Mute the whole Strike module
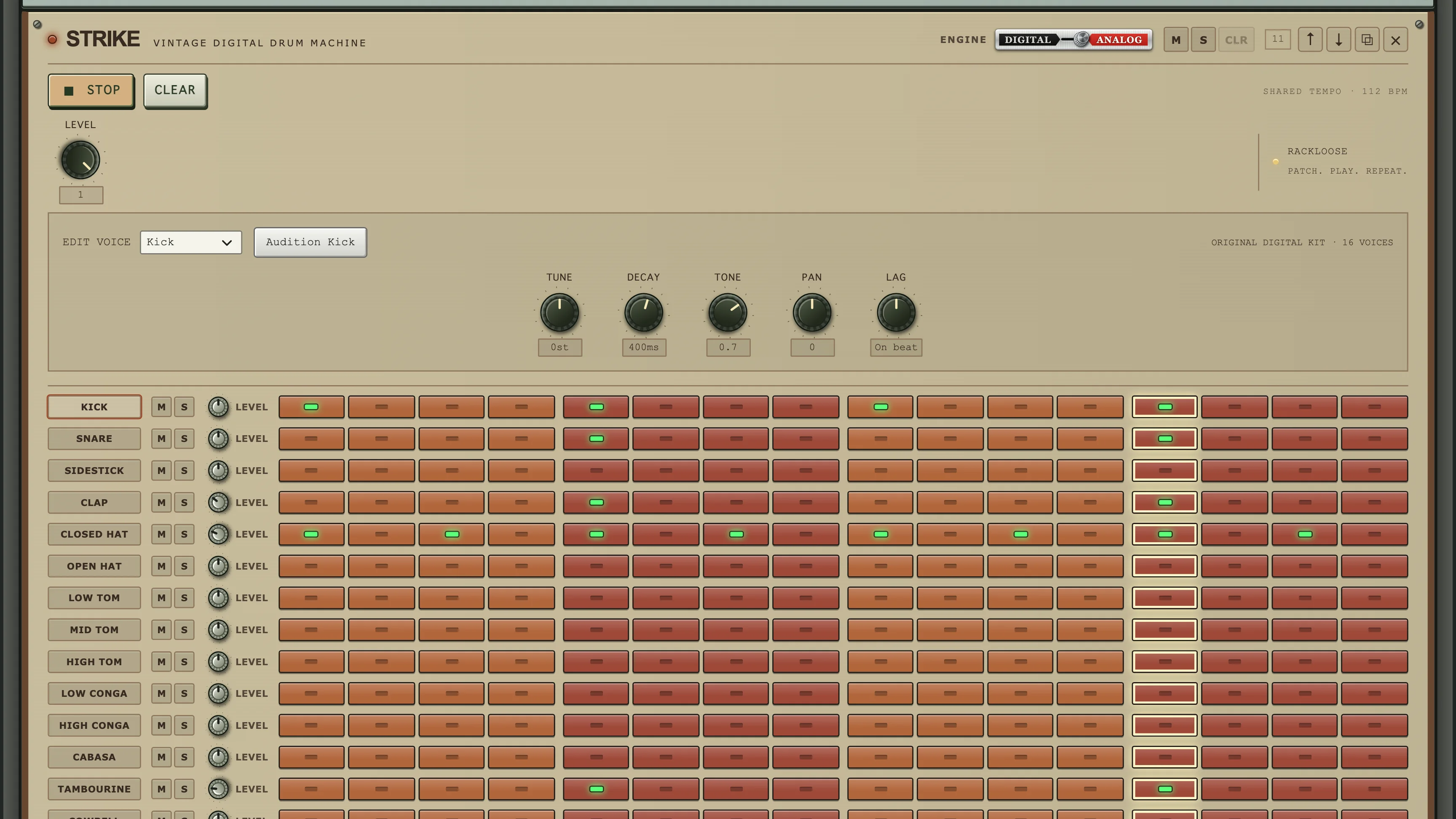Image resolution: width=1456 pixels, height=819 pixels. coord(1176,40)
